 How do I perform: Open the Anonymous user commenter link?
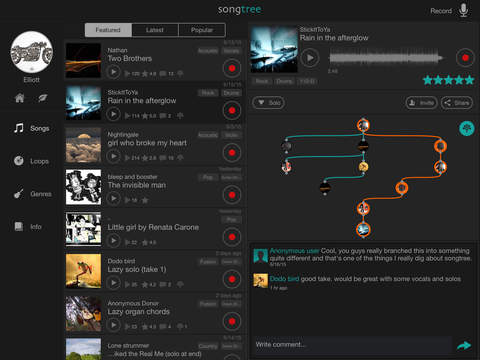[294, 251]
